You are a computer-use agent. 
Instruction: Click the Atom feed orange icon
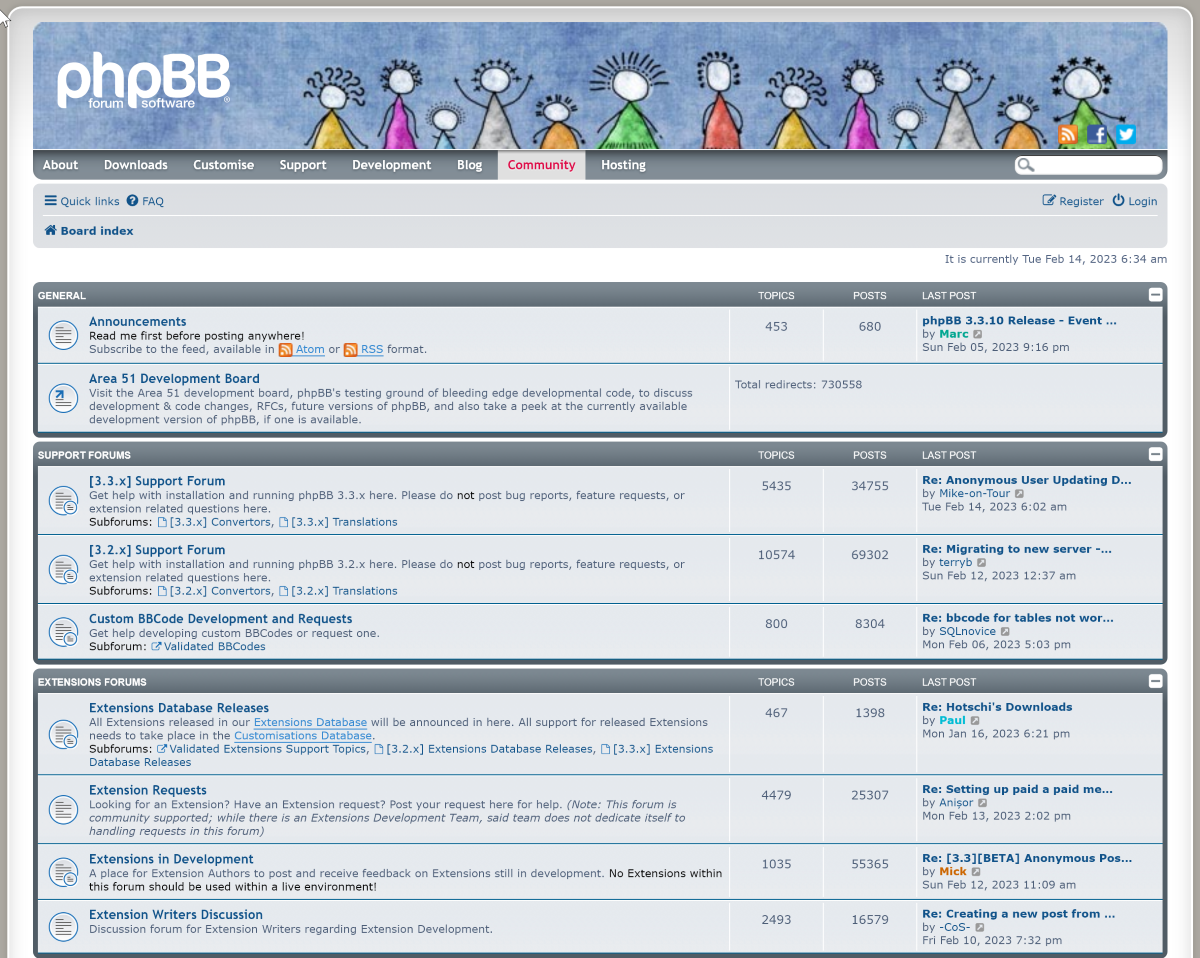pyautogui.click(x=285, y=350)
